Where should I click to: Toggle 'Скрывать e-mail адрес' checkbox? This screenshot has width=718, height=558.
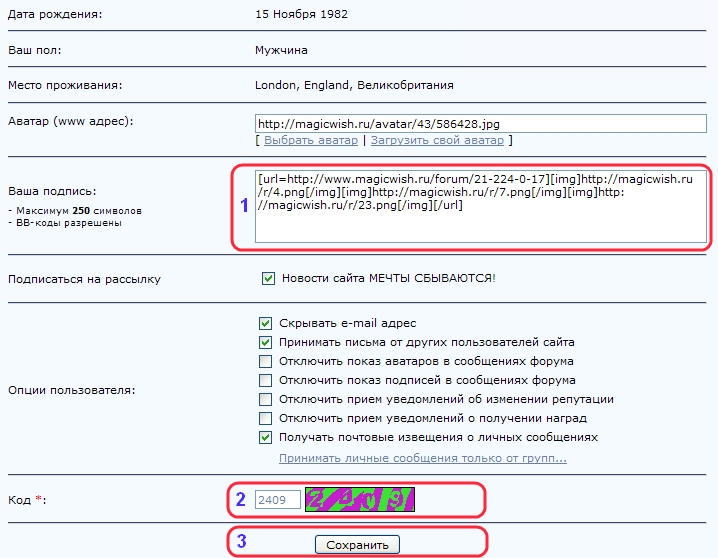pos(265,323)
